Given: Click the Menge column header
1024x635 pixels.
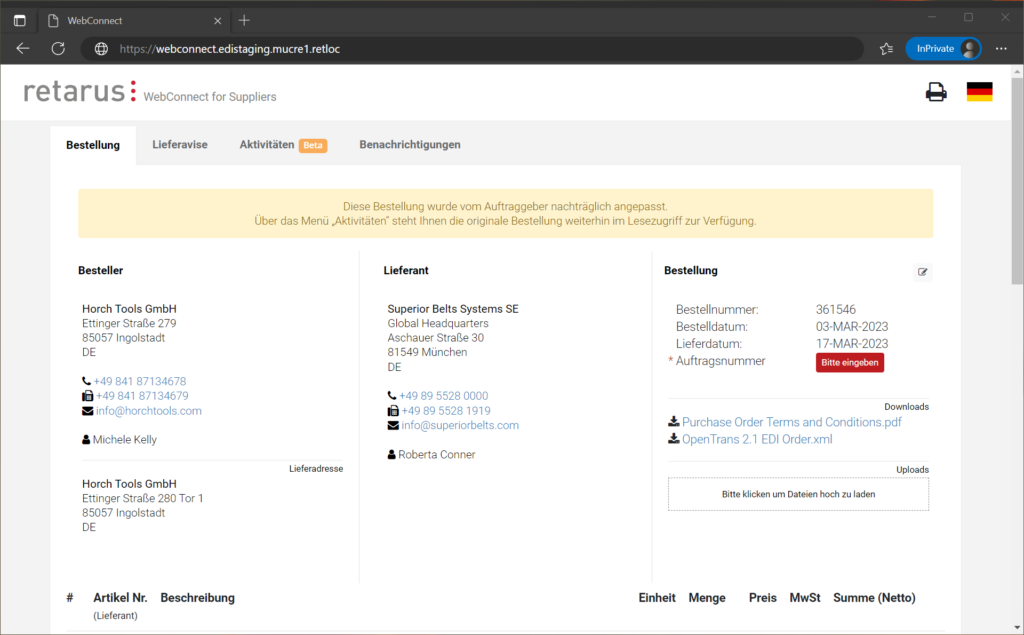Looking at the screenshot, I should pos(707,598).
